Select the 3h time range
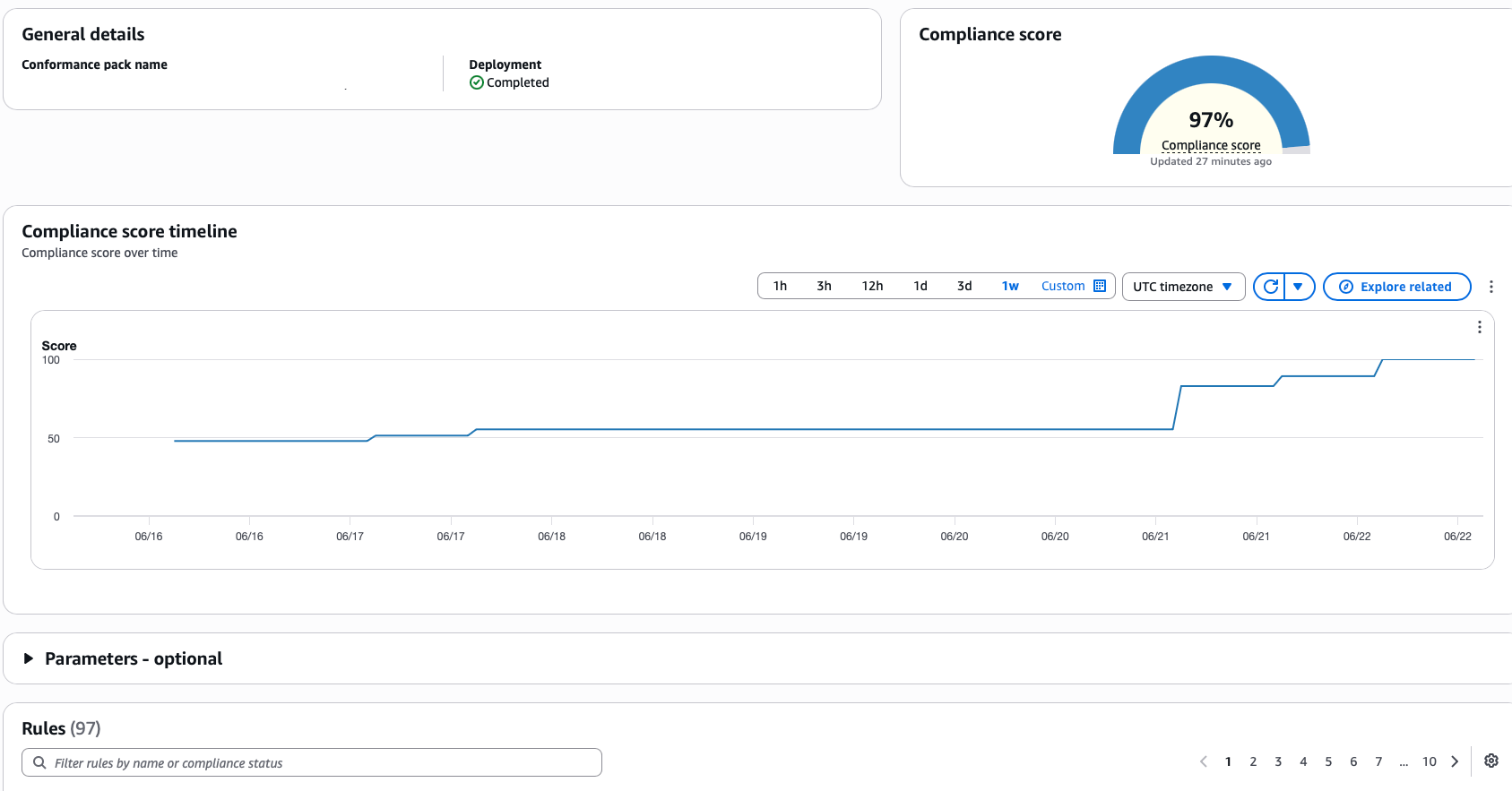 pyautogui.click(x=824, y=286)
